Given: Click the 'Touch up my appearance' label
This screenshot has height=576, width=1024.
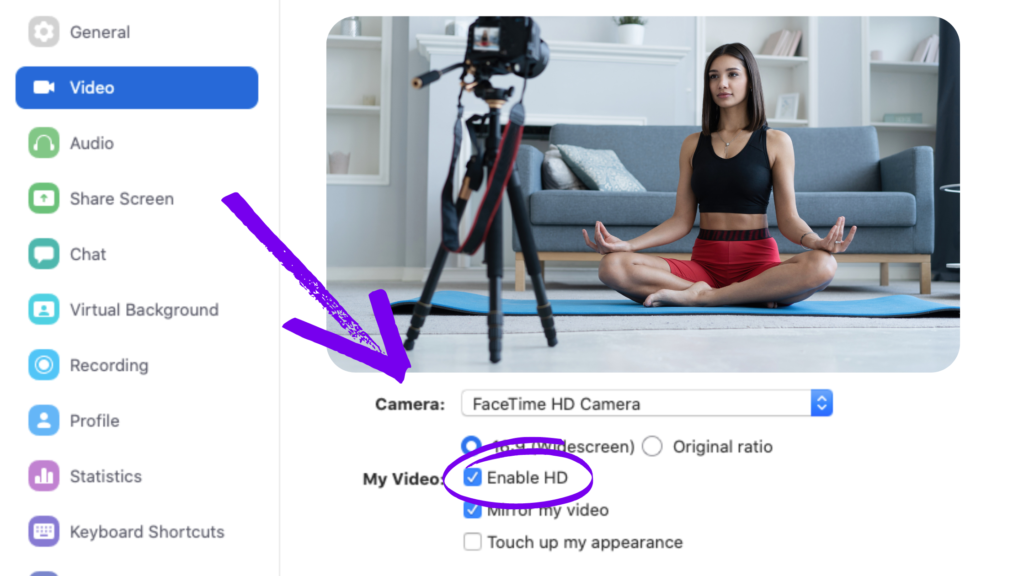Looking at the screenshot, I should click(x=584, y=543).
